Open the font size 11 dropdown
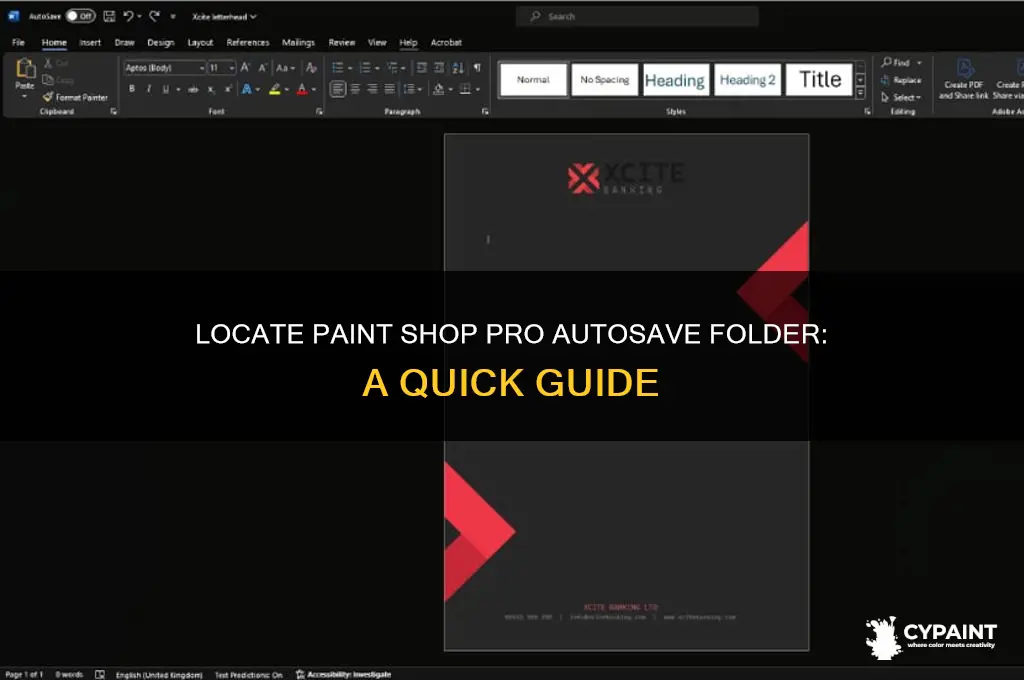Screen dimensions: 1024x680 232,68
